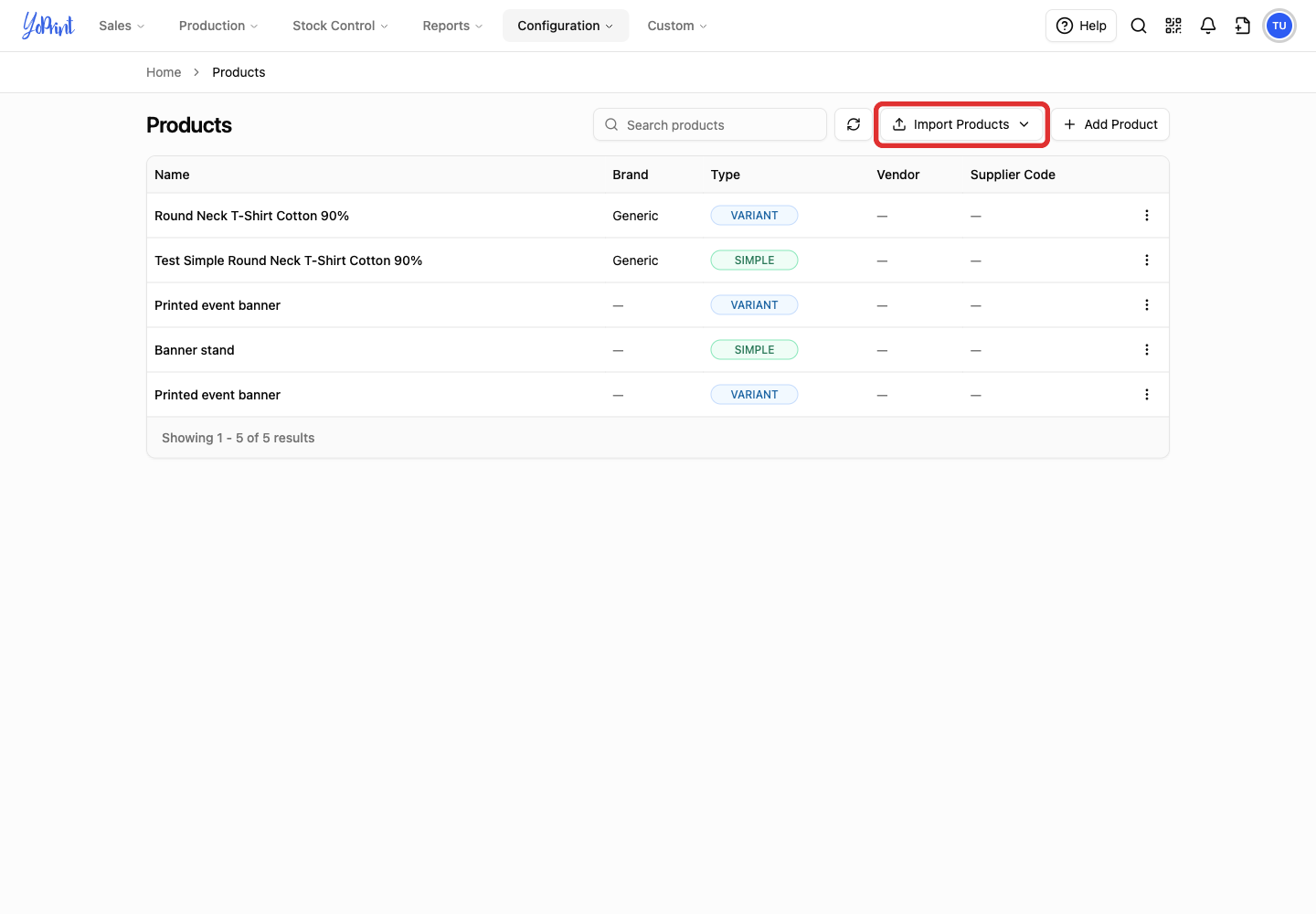This screenshot has height=914, width=1316.
Task: Open actions menu for Round Neck T-Shirt Cotton 90%
Action: pyautogui.click(x=1147, y=216)
